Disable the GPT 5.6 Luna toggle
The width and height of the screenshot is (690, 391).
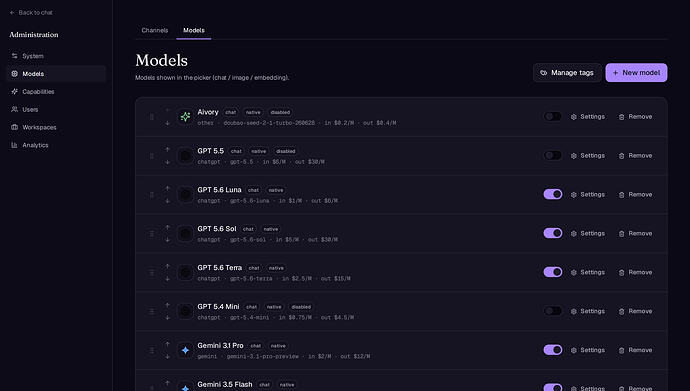coord(553,194)
